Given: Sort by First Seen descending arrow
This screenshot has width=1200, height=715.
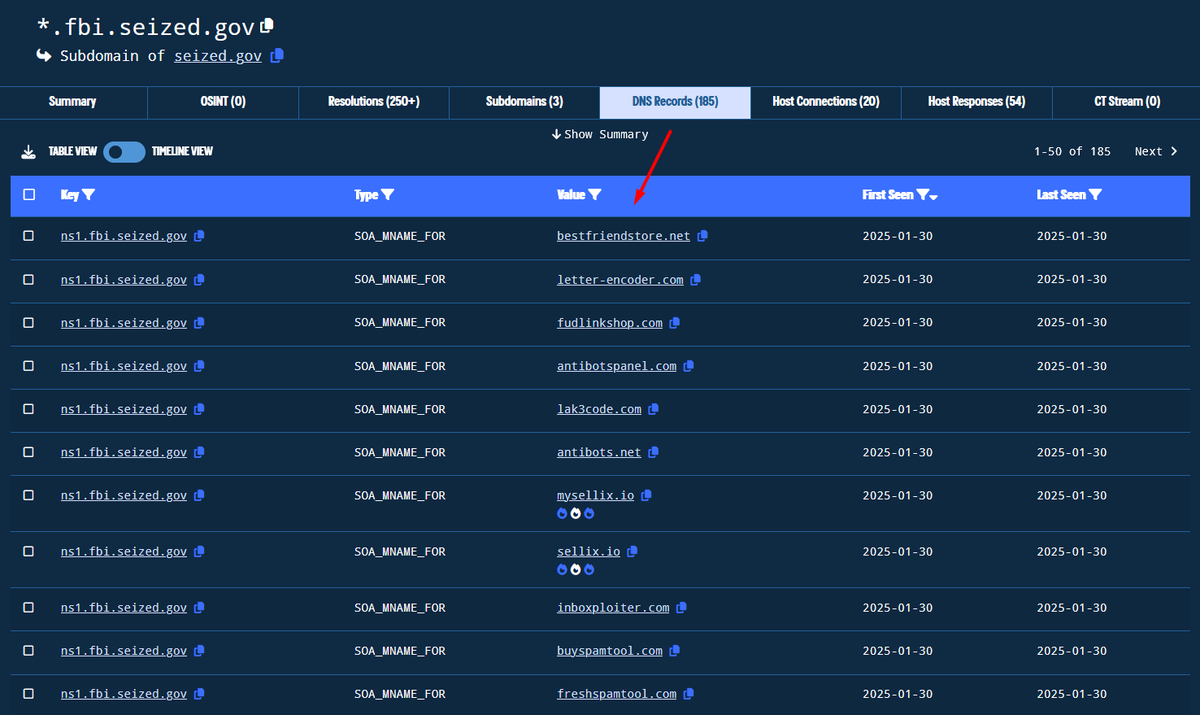Looking at the screenshot, I should 934,197.
